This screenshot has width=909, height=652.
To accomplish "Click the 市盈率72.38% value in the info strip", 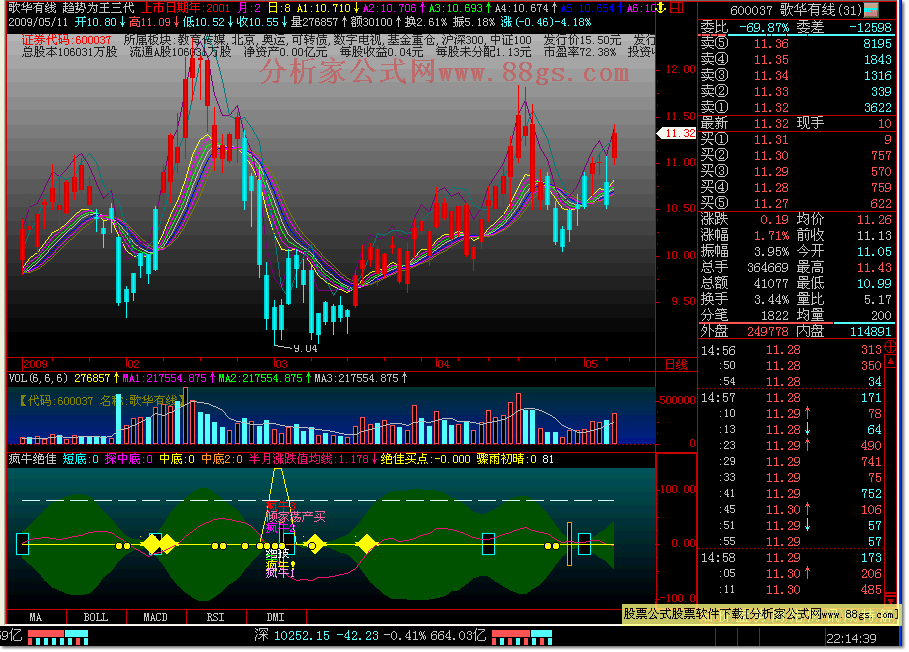I will point(580,52).
